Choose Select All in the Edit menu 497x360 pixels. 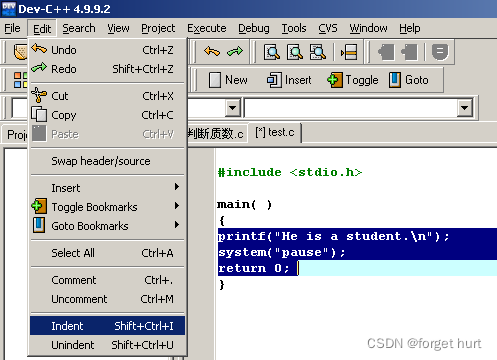tap(107, 253)
